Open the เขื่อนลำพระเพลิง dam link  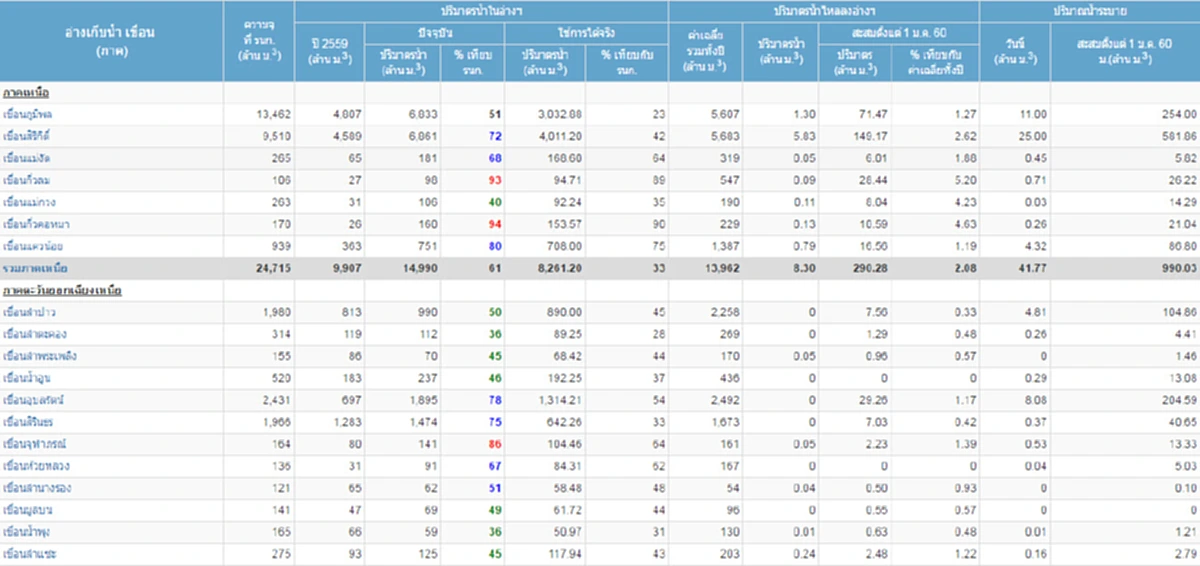(x=40, y=356)
